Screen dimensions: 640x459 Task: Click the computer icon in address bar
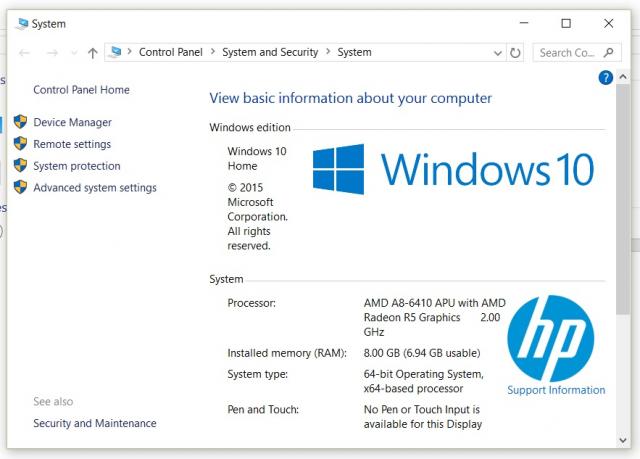[x=116, y=53]
